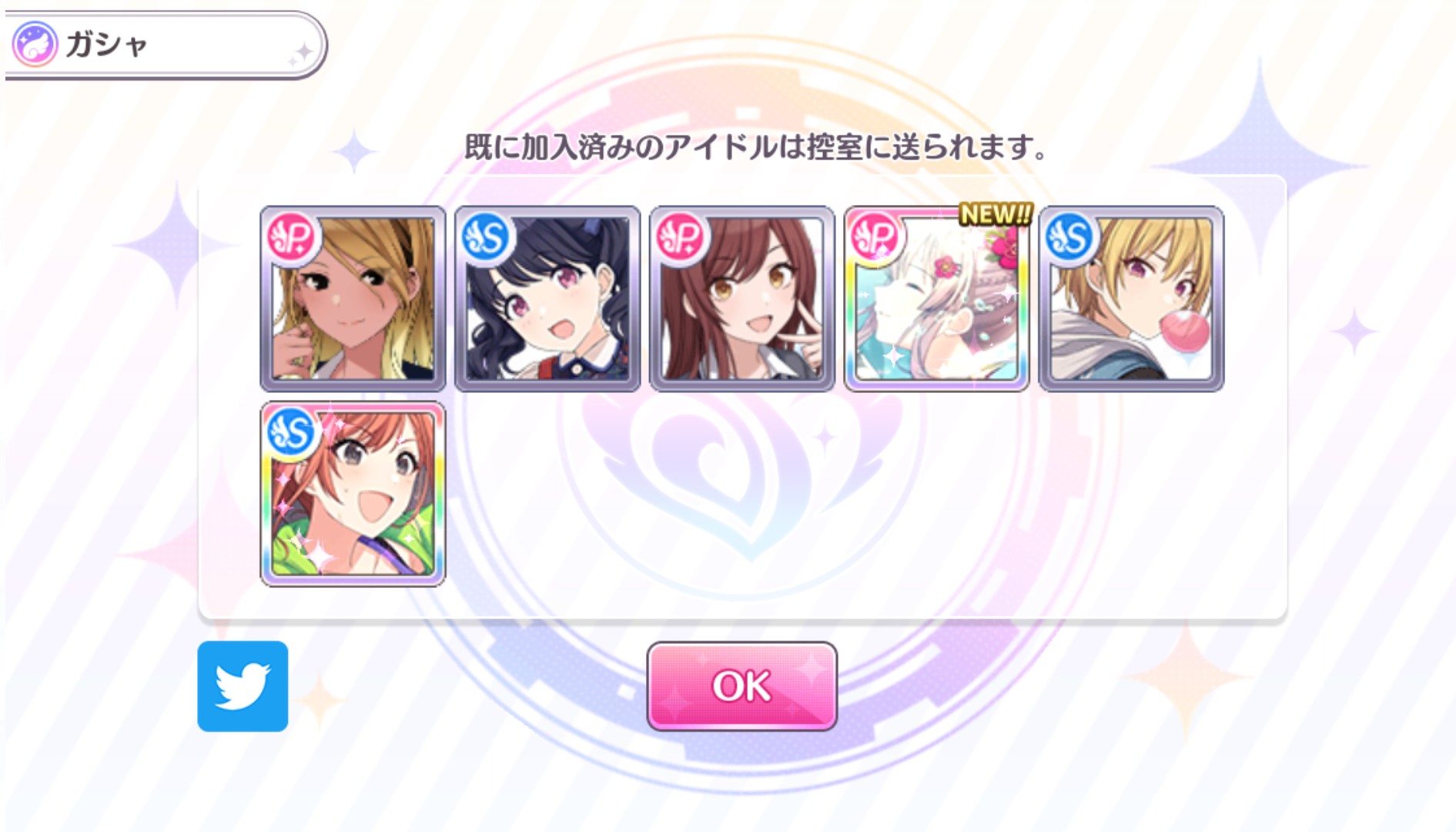Open the brown-haired peace-sign idol card
Screen dimensions: 1456x832
click(x=742, y=298)
